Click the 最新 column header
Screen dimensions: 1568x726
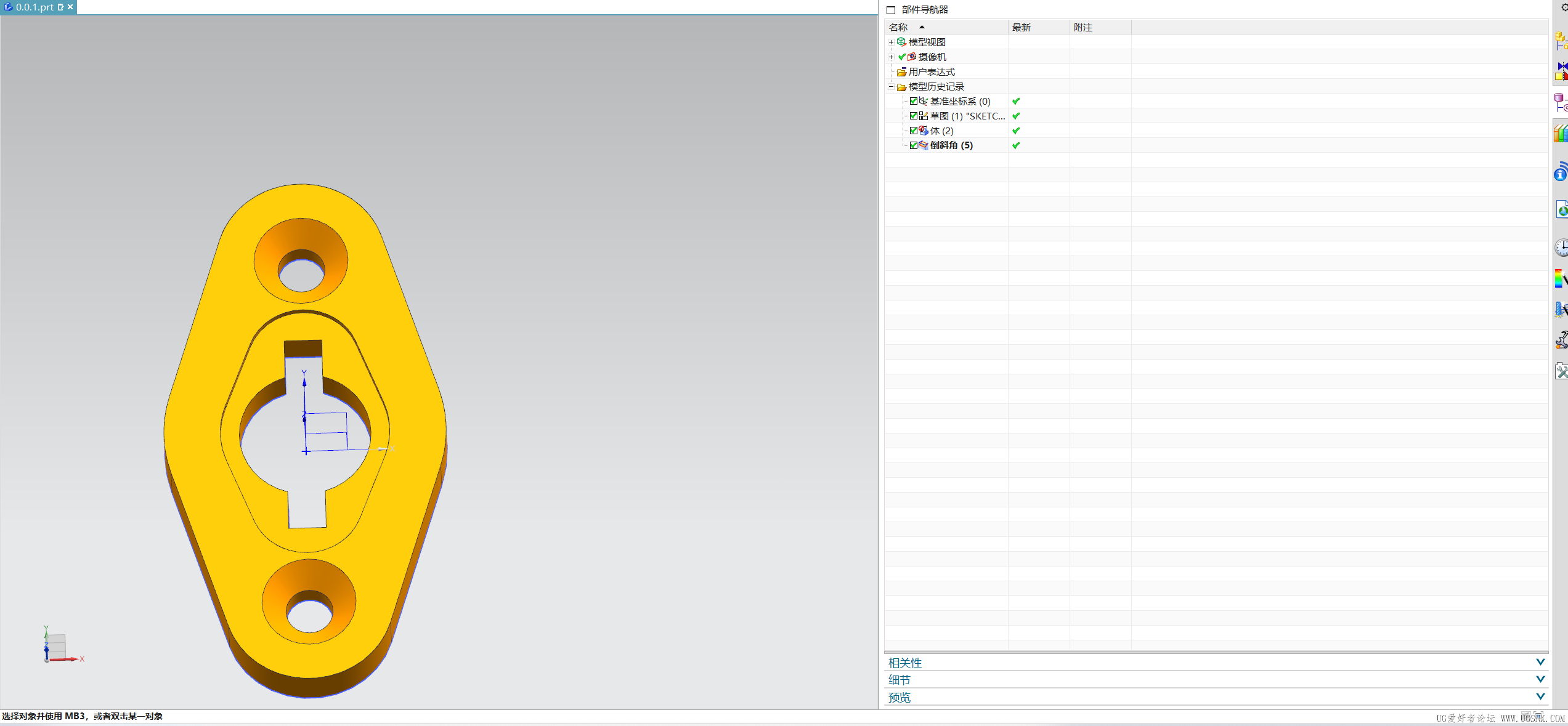(x=1039, y=27)
